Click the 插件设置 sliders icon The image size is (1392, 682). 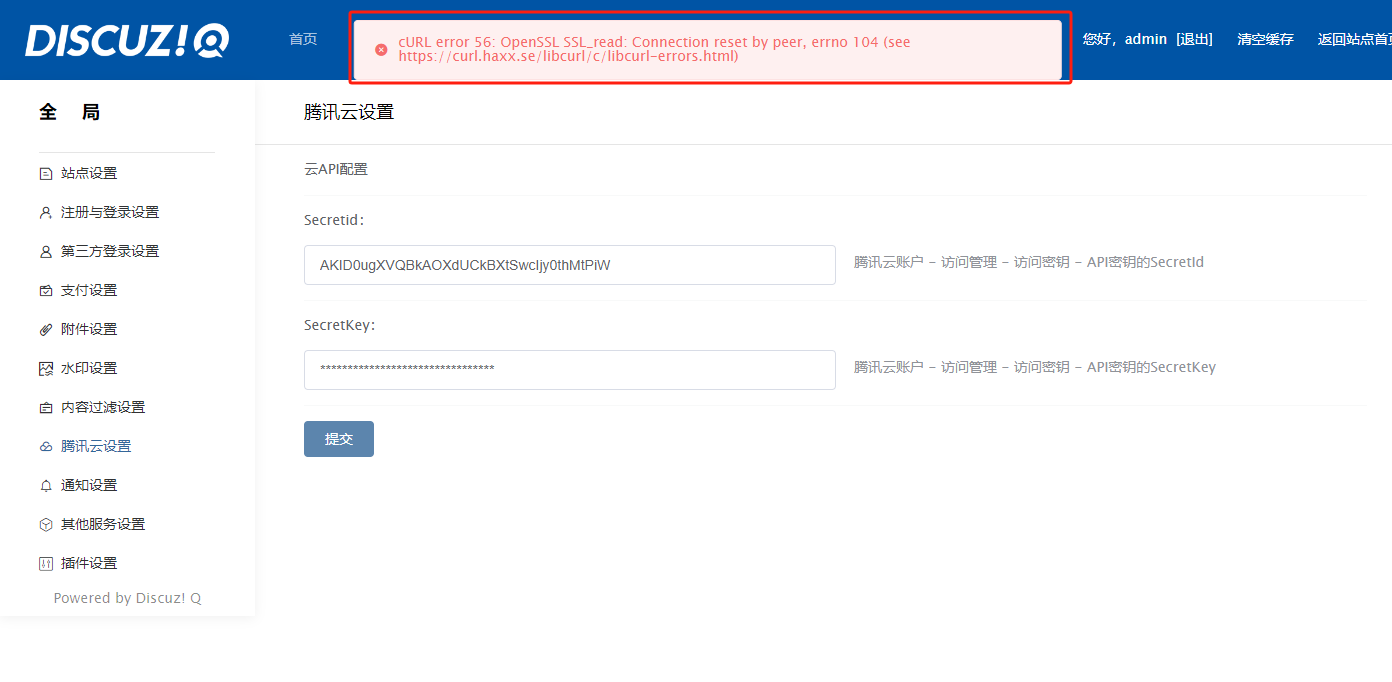(45, 563)
